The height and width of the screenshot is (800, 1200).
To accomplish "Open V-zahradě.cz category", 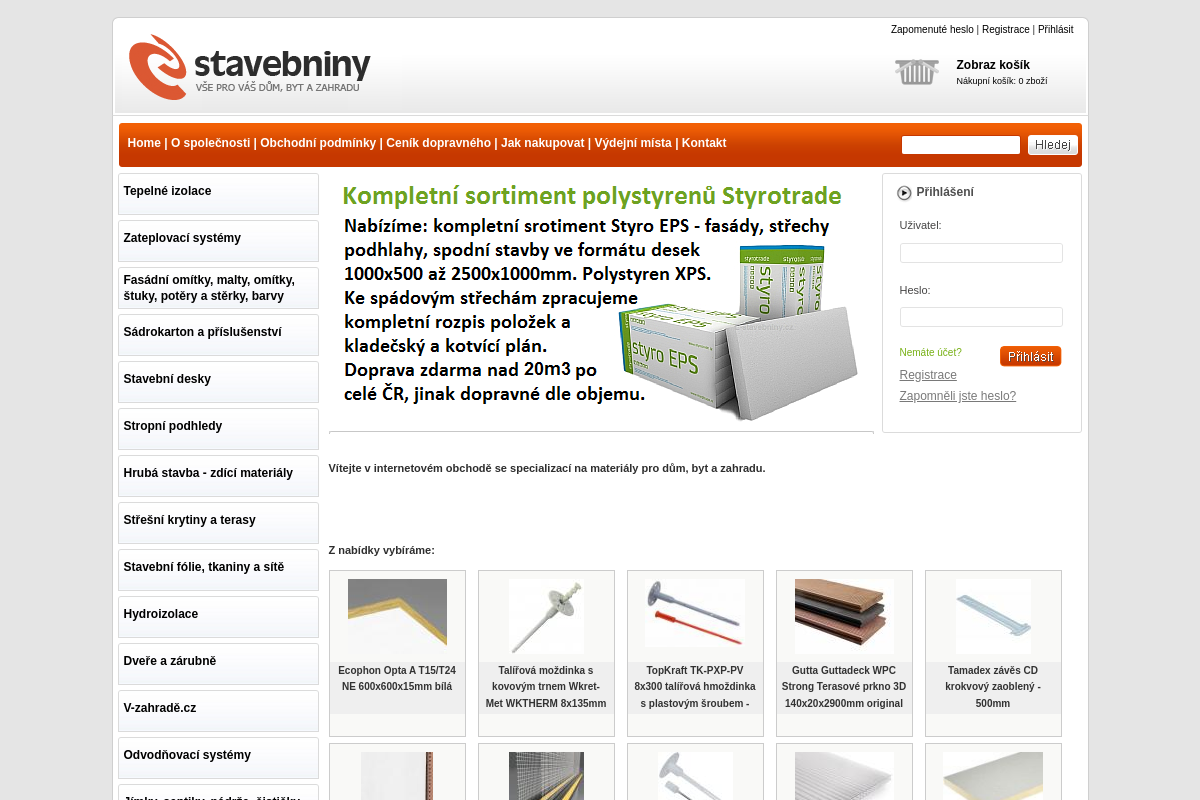I will pos(218,711).
